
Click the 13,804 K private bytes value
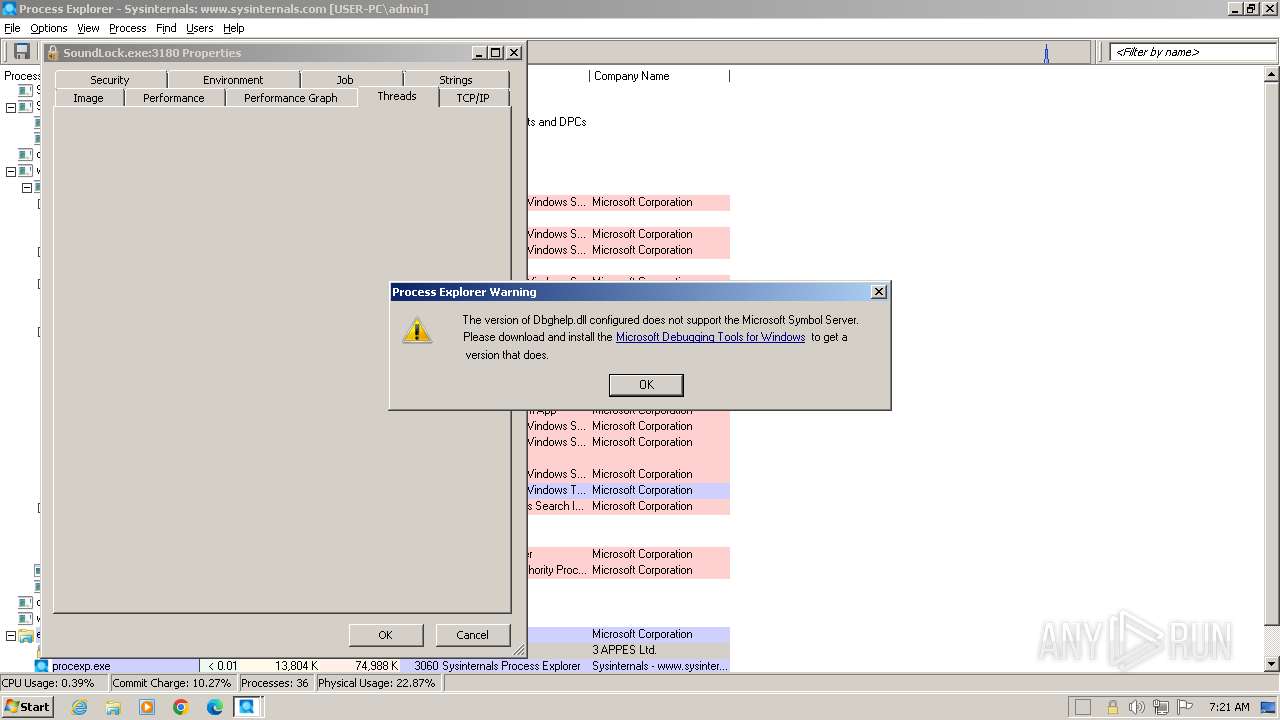(297, 666)
